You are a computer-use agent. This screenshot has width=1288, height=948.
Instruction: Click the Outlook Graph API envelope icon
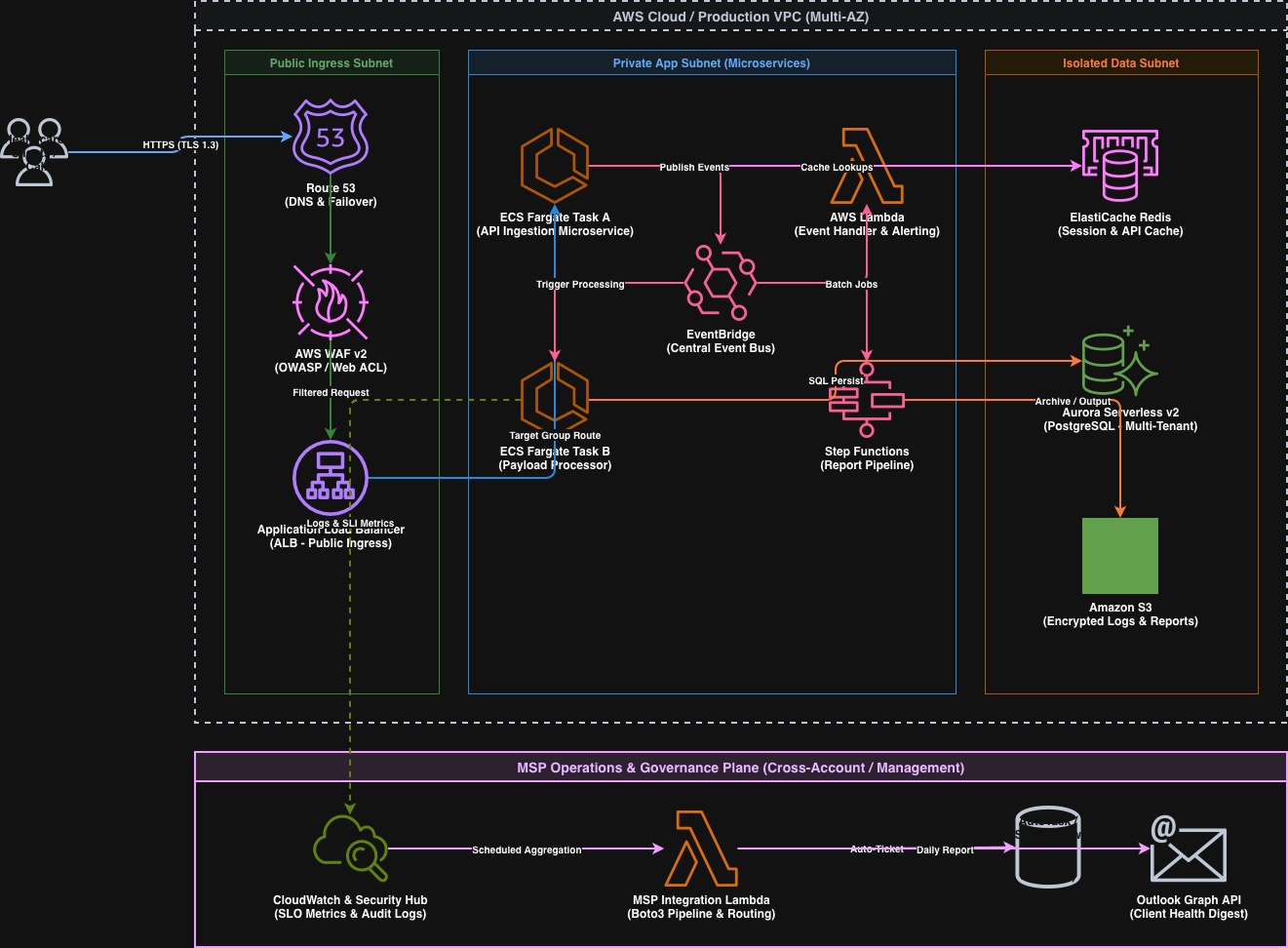tap(1189, 849)
